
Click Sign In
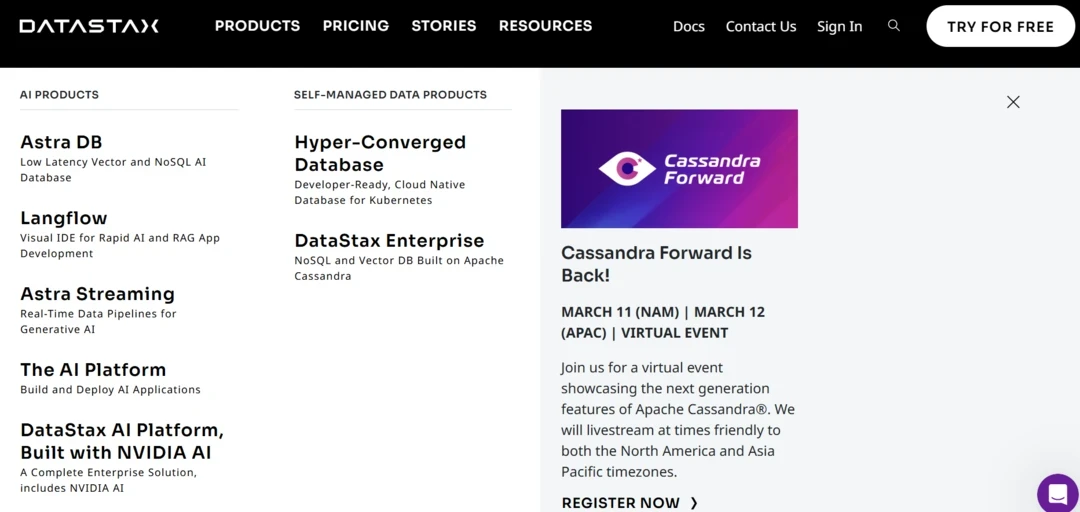tap(839, 27)
